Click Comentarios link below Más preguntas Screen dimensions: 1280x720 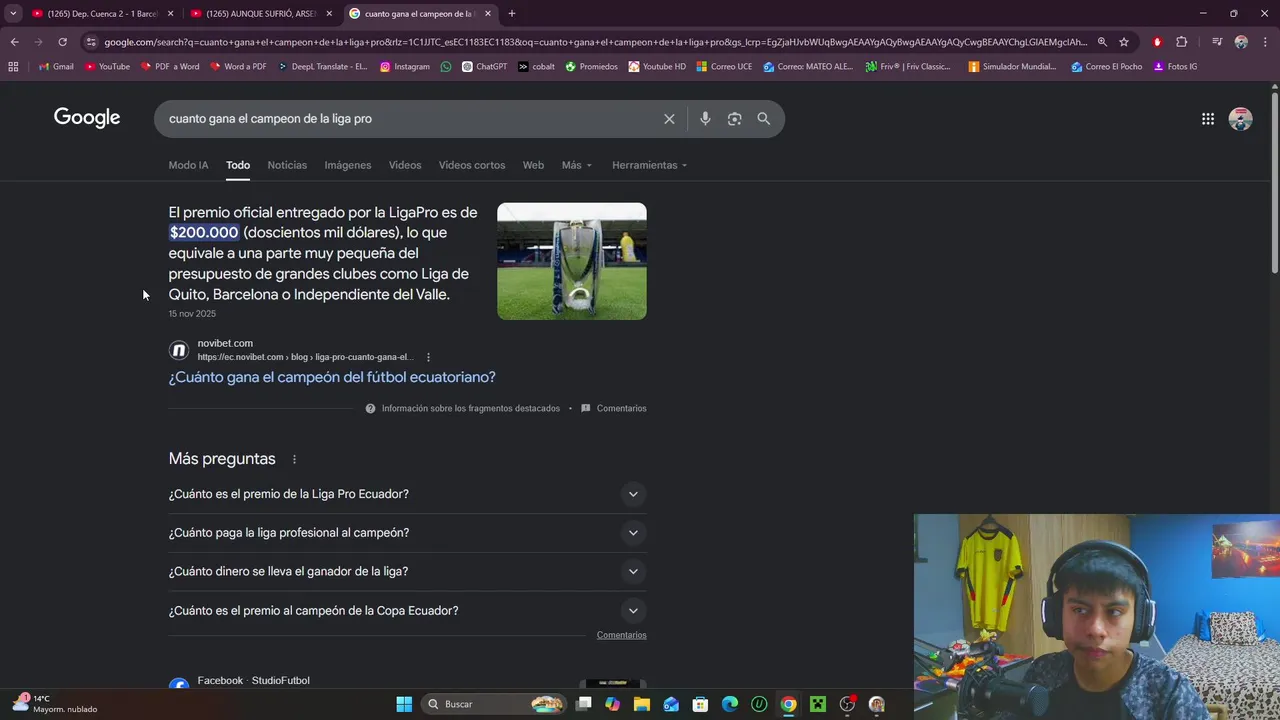click(622, 635)
